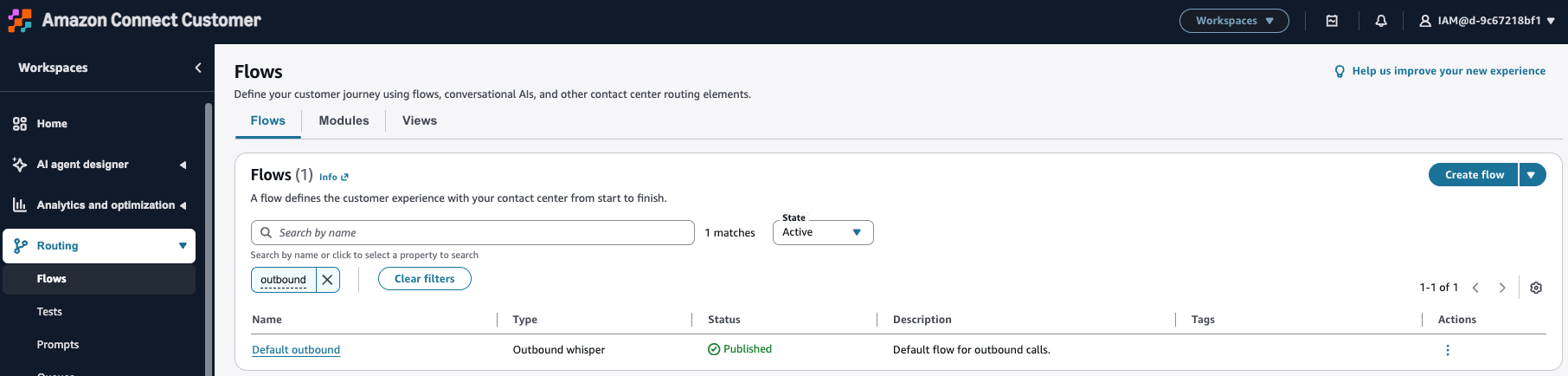Click the Amazon Connect logo icon
Viewport: 1568px width, 376px height.
pos(20,20)
